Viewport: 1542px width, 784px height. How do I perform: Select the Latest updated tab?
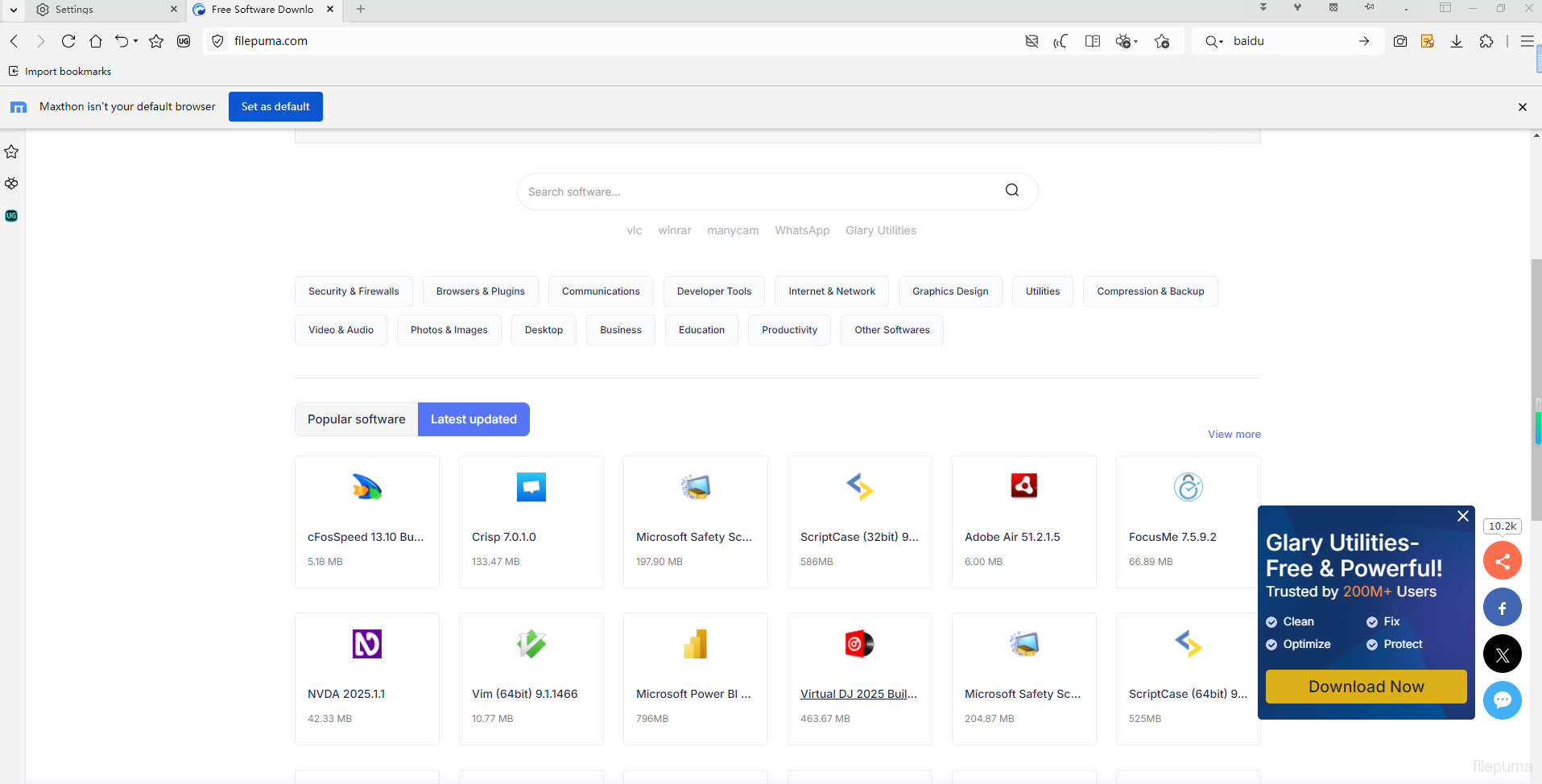pos(473,419)
